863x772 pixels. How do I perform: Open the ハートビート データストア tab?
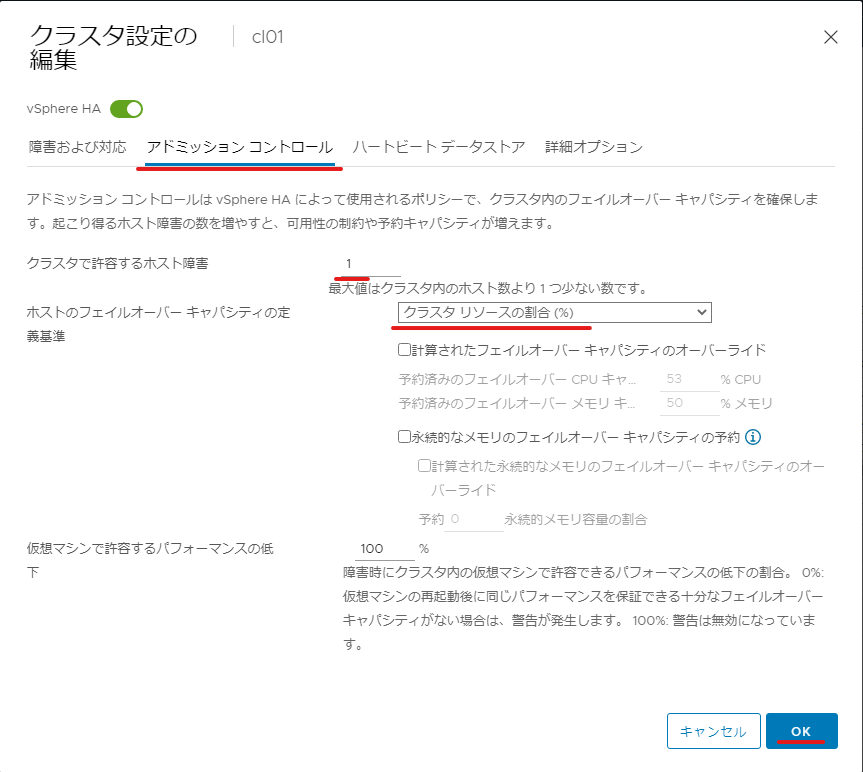pyautogui.click(x=439, y=147)
